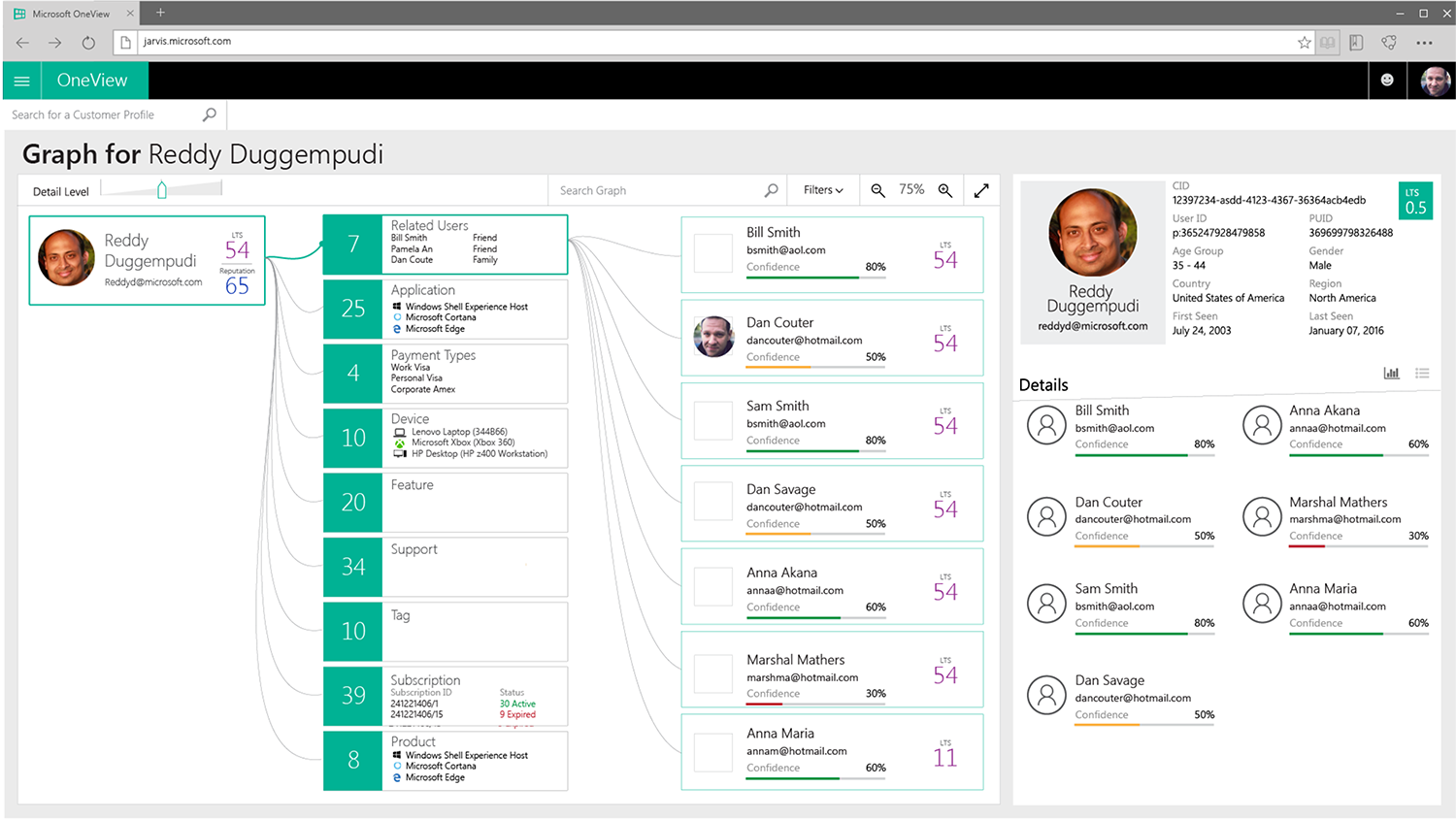Switch details to list view
The width and height of the screenshot is (1456, 820).
[x=1422, y=374]
